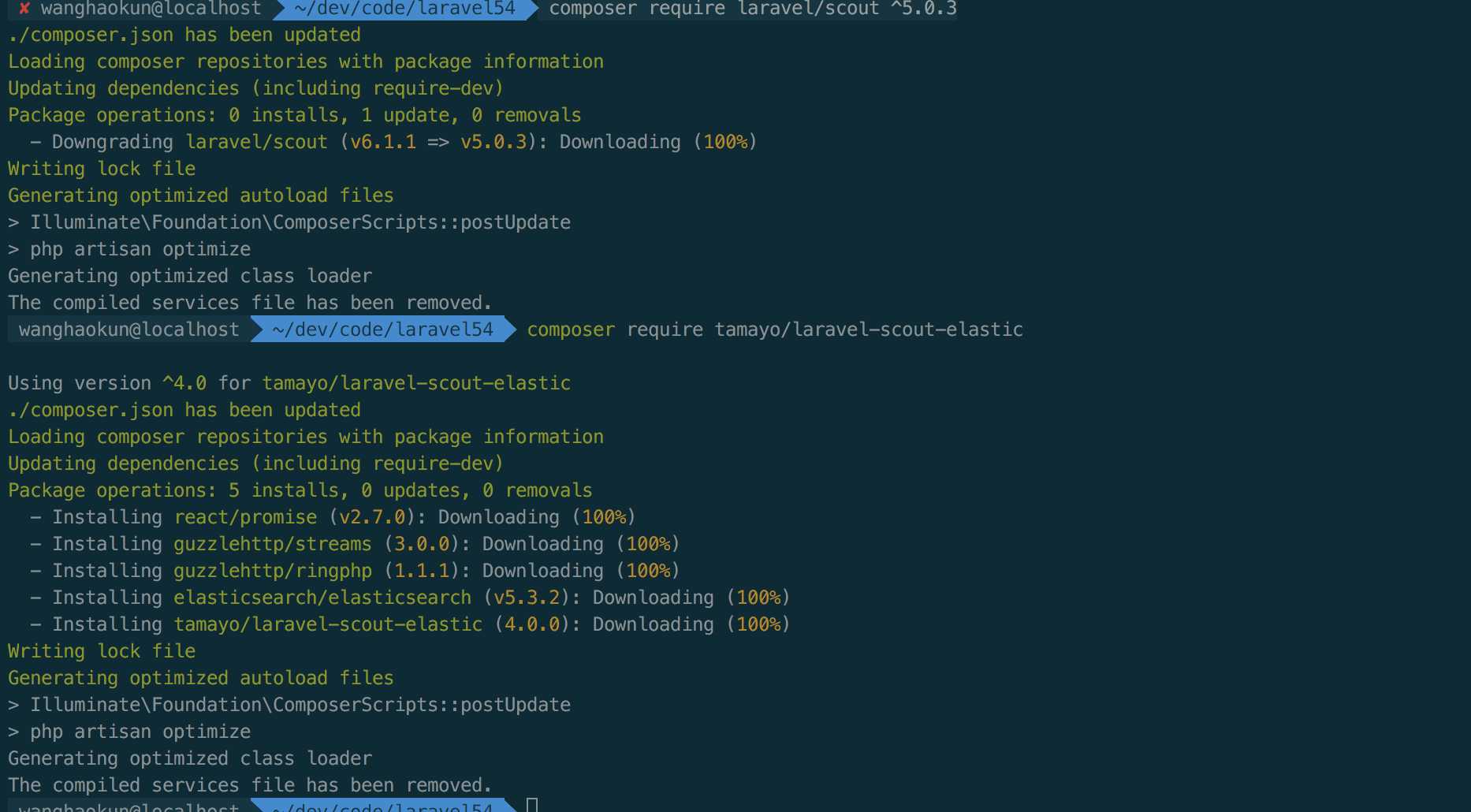This screenshot has height=812, width=1471.
Task: Click the first 'Loading composer repositories with package information'
Action: (306, 61)
